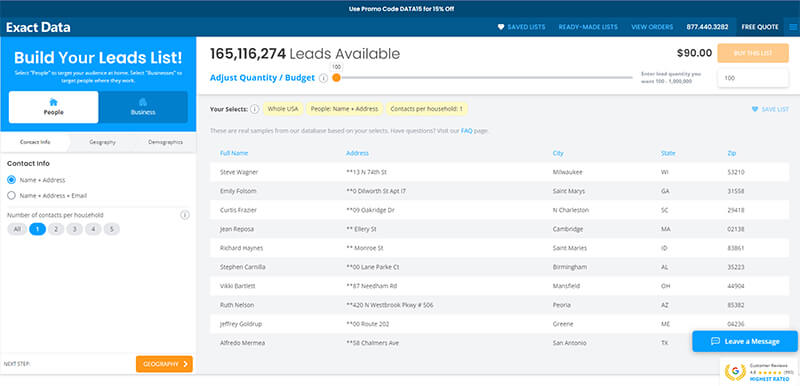Select All contacts per household

17,229
